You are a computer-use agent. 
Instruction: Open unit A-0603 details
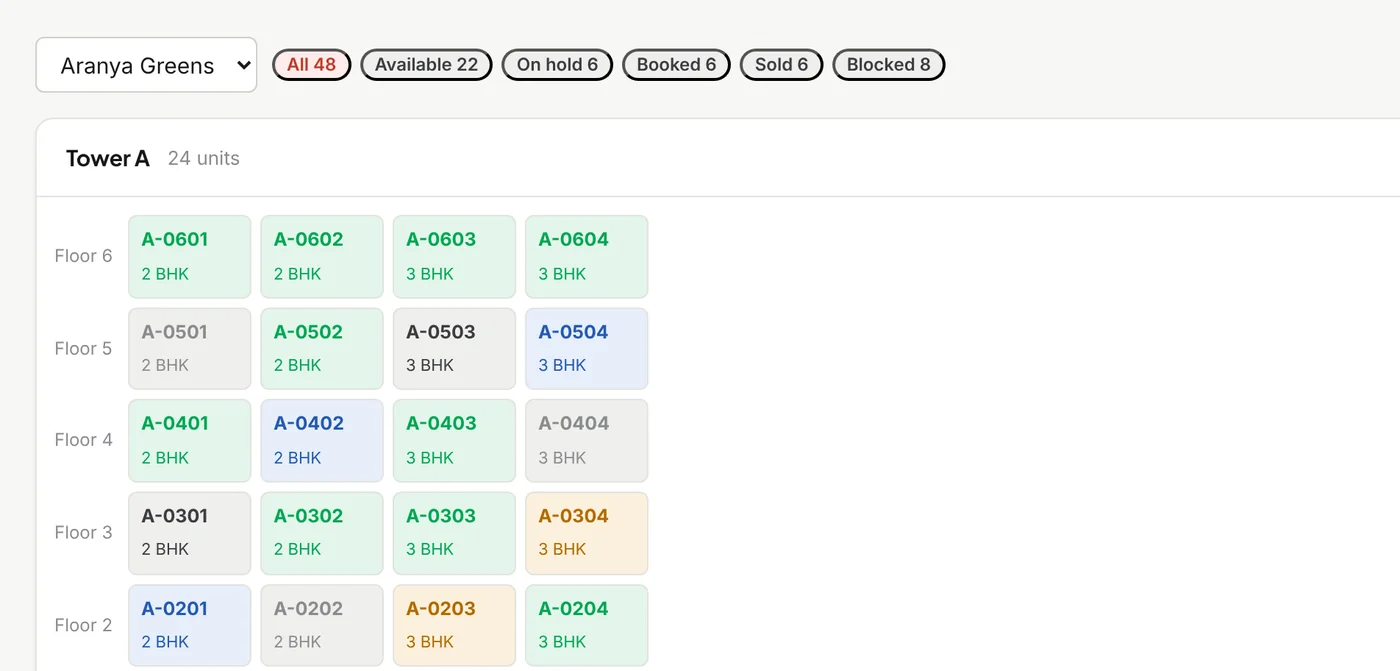pyautogui.click(x=454, y=256)
